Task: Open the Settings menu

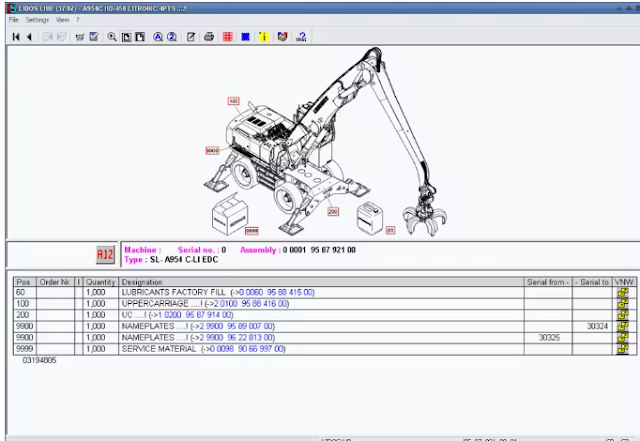Action: click(37, 20)
